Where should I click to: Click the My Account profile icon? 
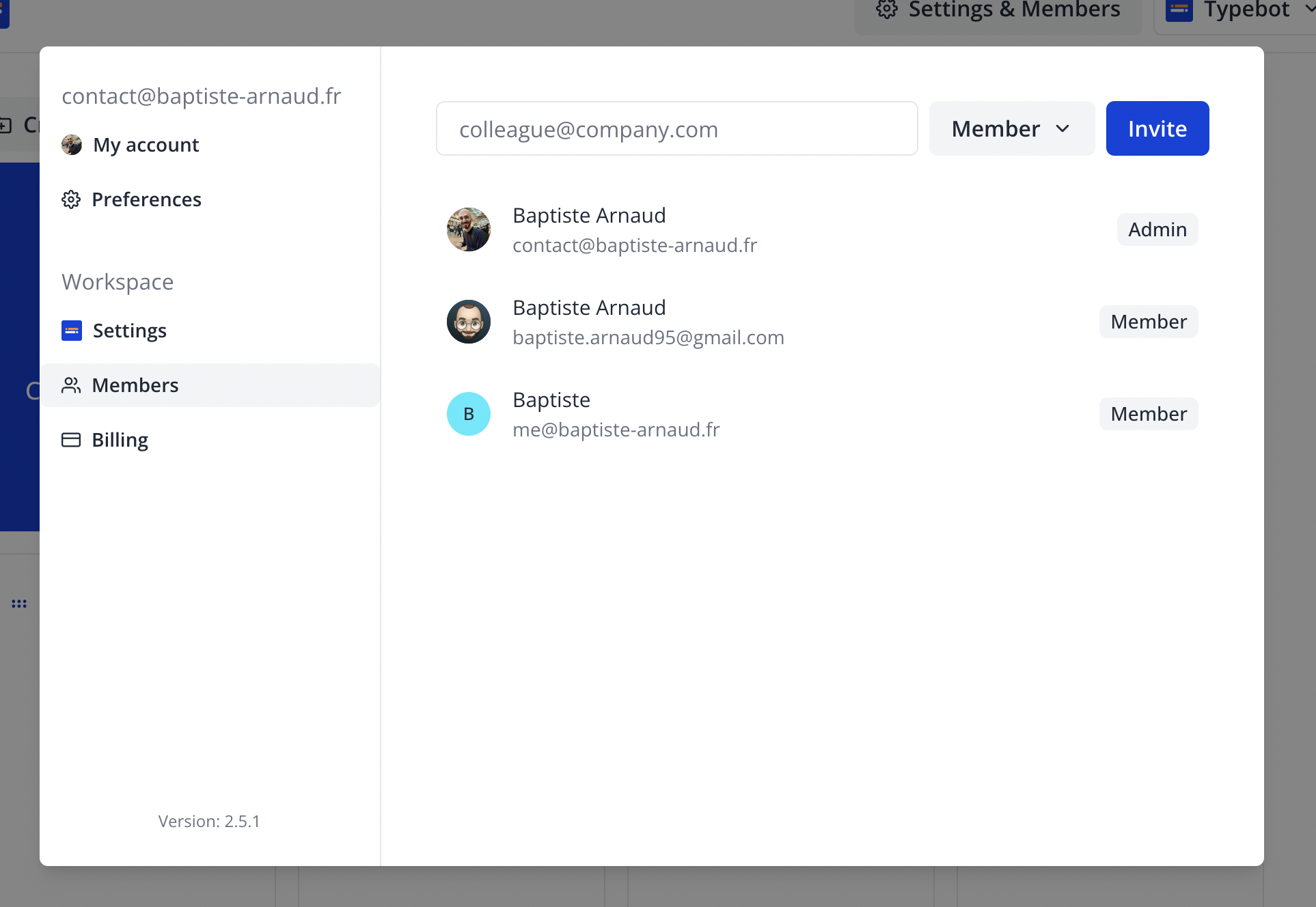71,145
